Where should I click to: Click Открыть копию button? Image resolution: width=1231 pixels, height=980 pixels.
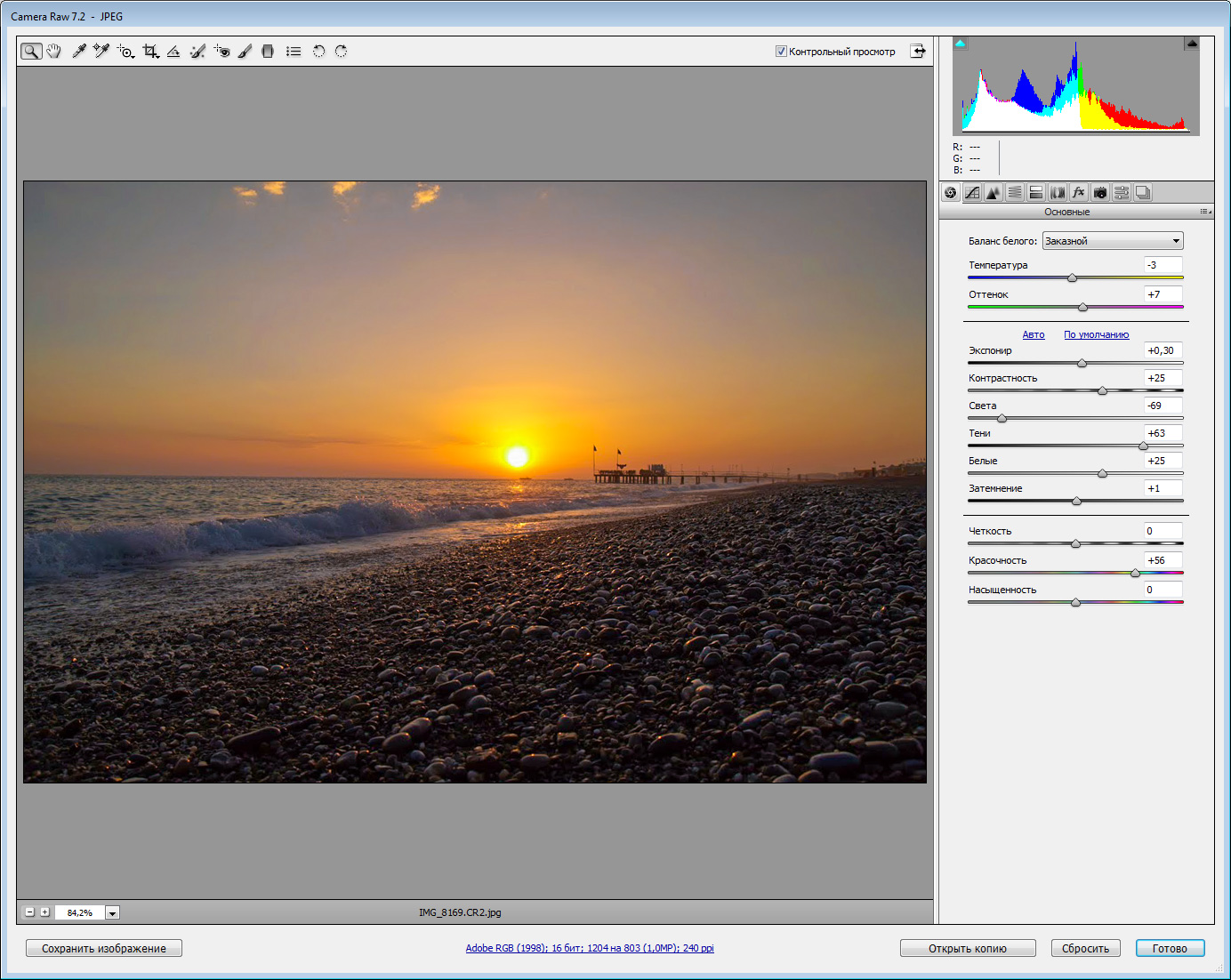pyautogui.click(x=968, y=948)
